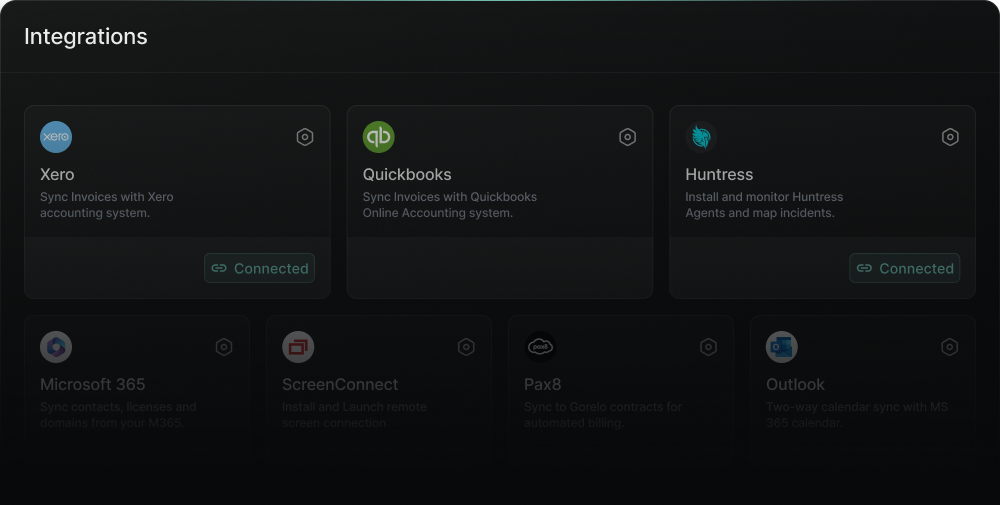
Task: Select the Microsoft 365 card title
Action: click(92, 384)
